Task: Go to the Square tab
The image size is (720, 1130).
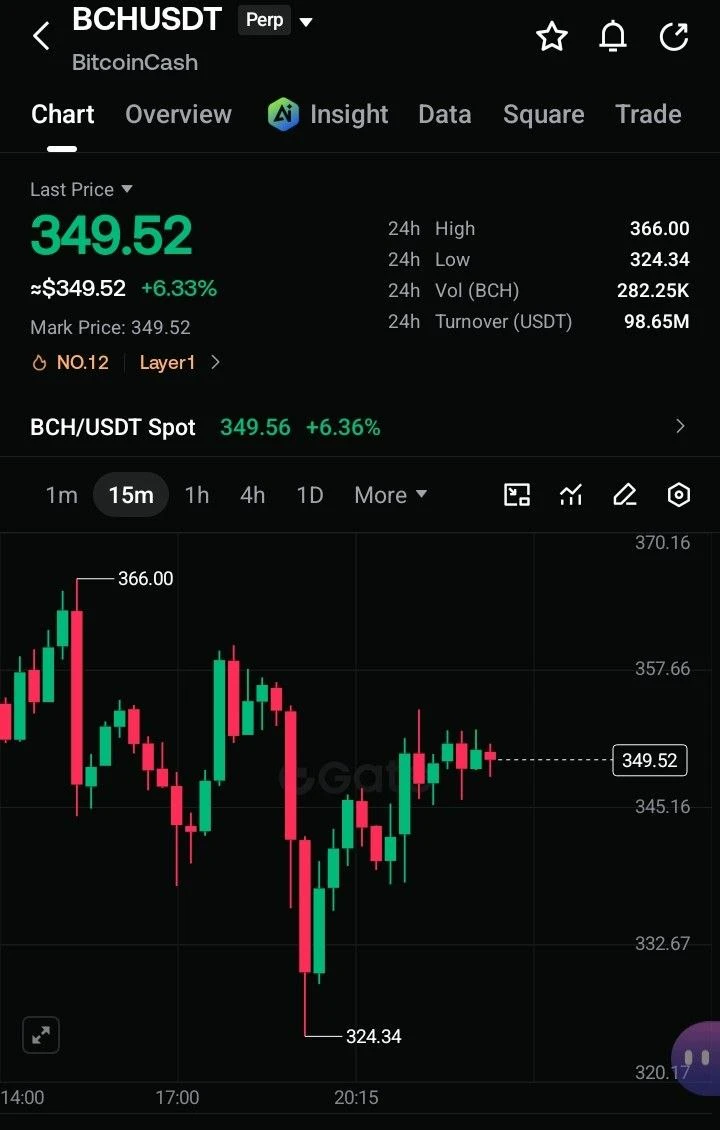Action: coord(543,114)
